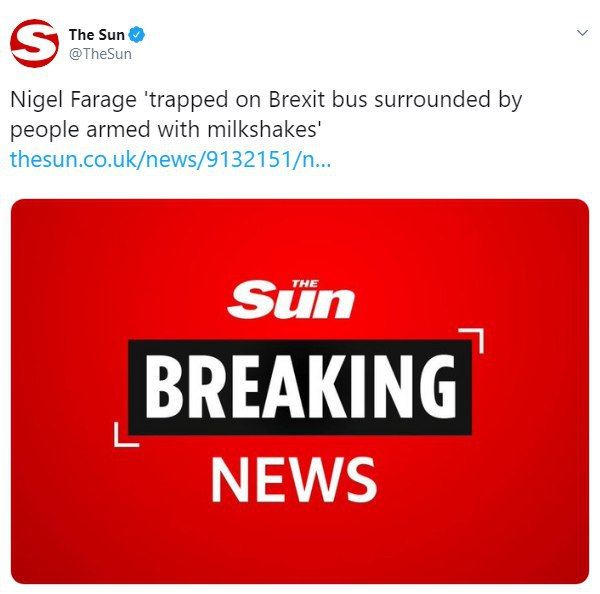Click the bottom-left corner bracket graphic
Image resolution: width=600 pixels, height=594 pixels.
127,434
